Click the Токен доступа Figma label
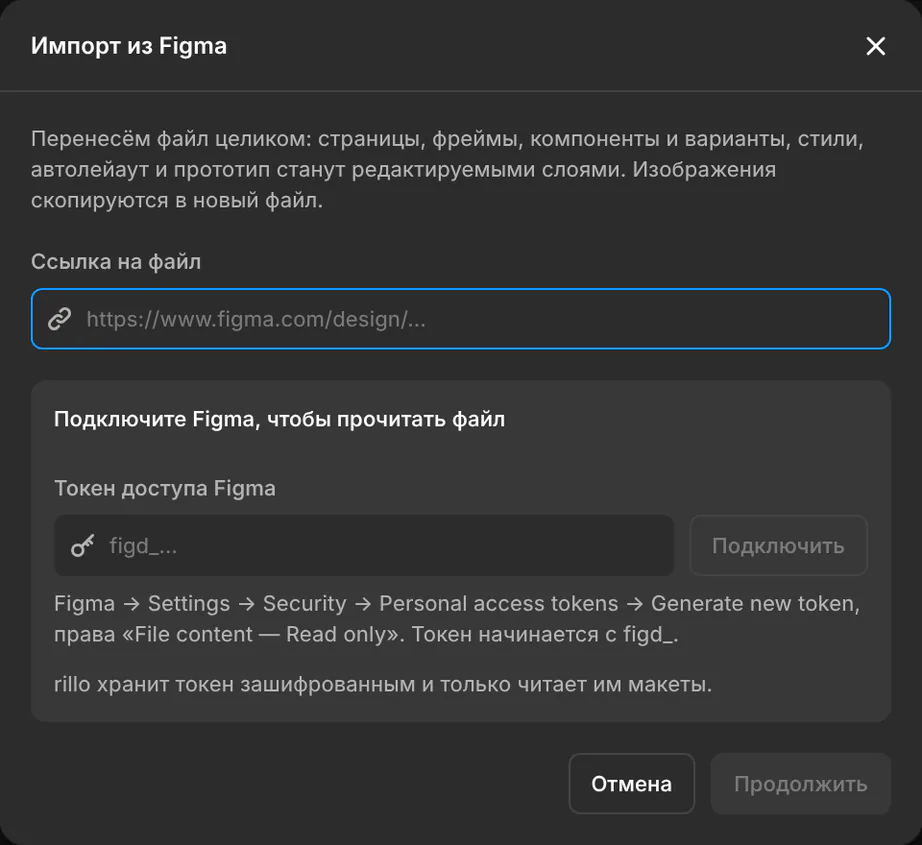Viewport: 922px width, 845px height. click(165, 488)
